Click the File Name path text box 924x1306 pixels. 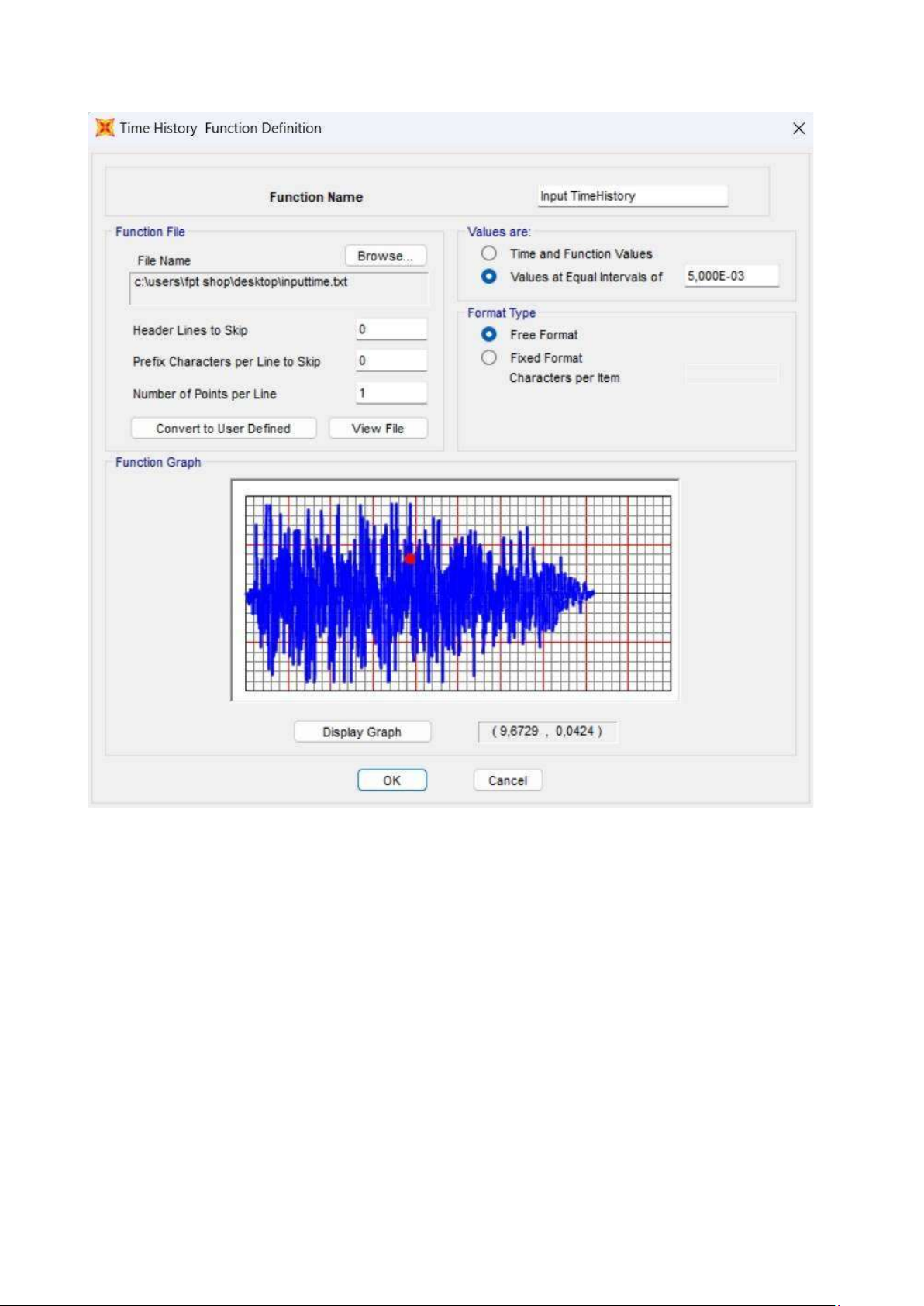tap(278, 287)
